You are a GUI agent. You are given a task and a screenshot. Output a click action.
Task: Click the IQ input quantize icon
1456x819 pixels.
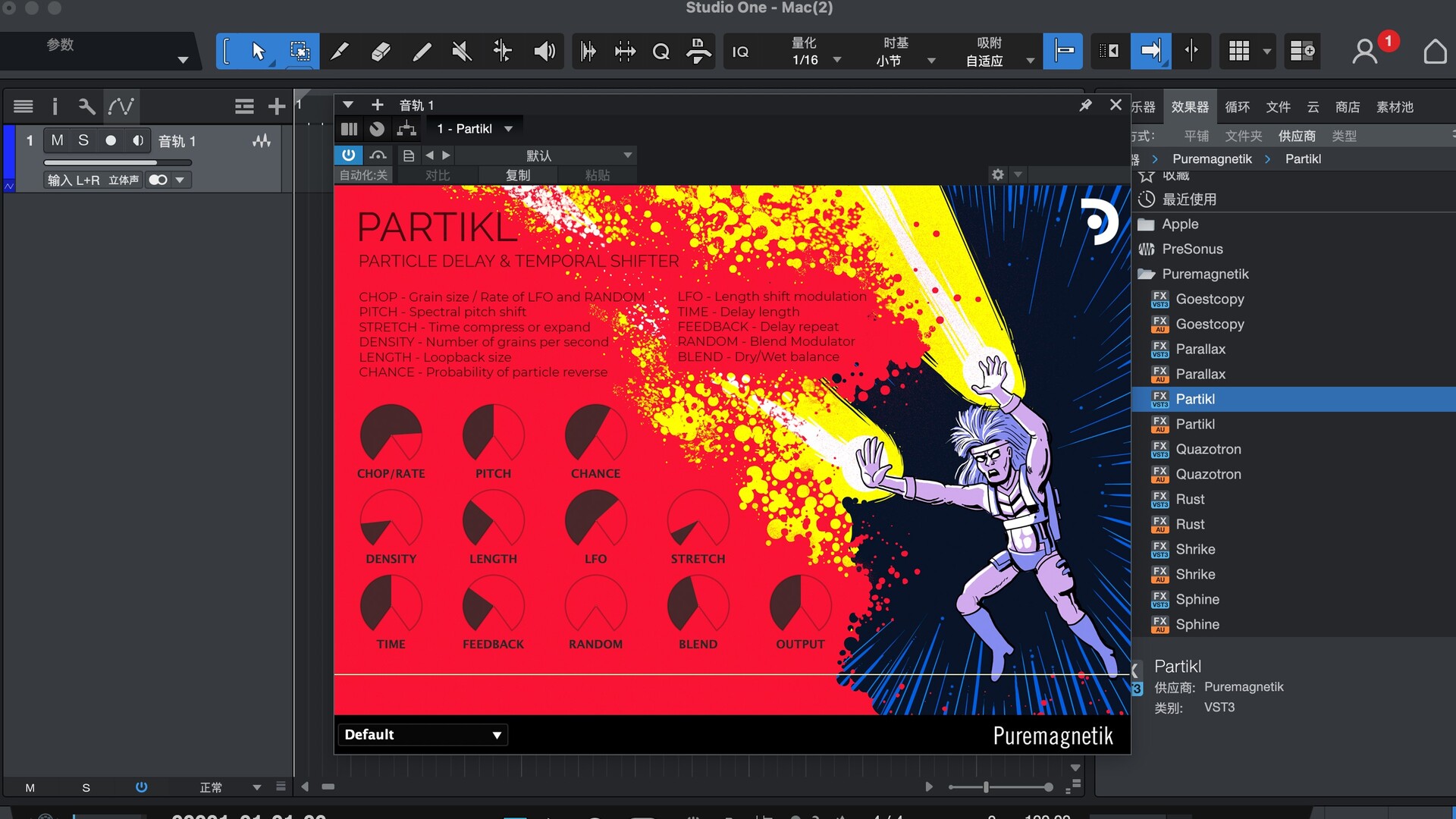coord(740,52)
